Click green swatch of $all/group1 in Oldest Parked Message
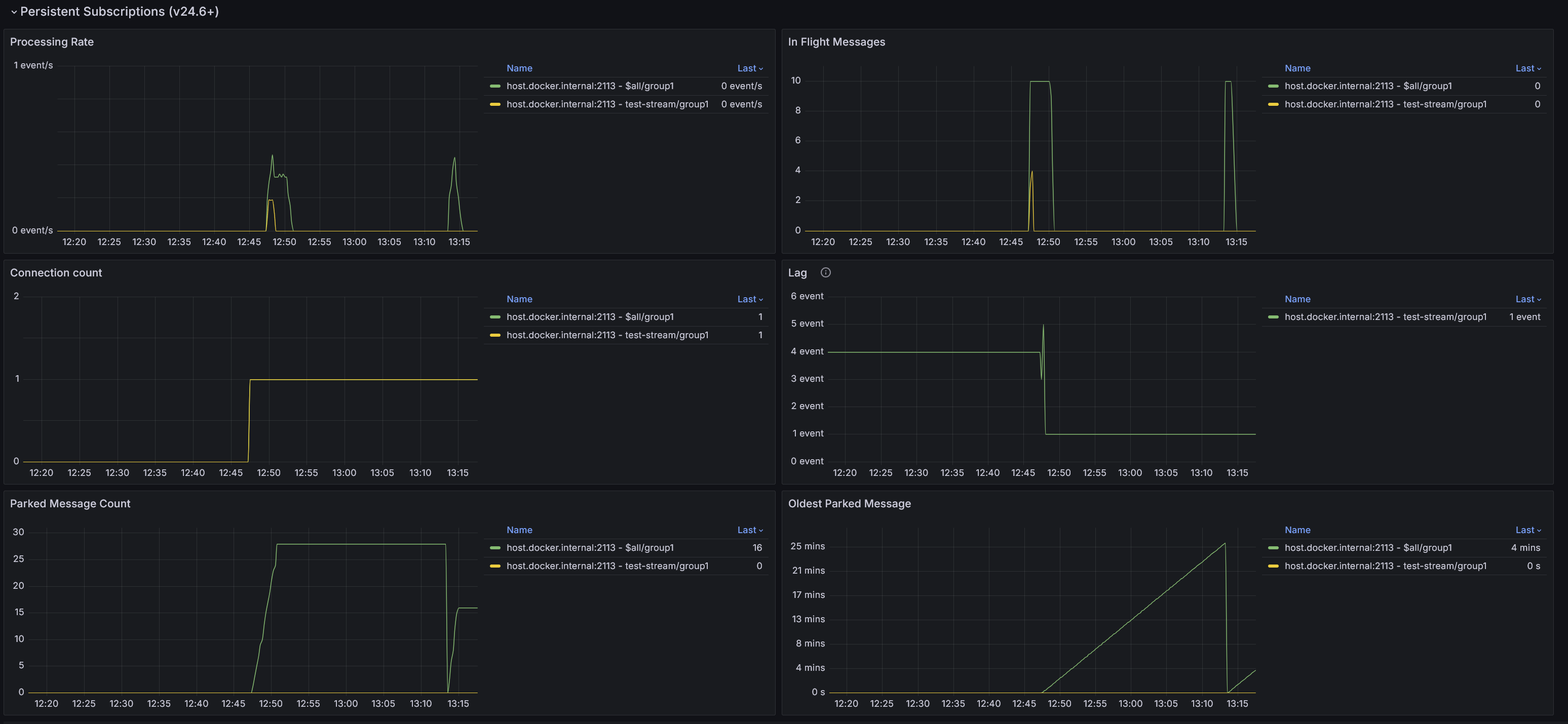This screenshot has width=1568, height=724. point(1273,548)
